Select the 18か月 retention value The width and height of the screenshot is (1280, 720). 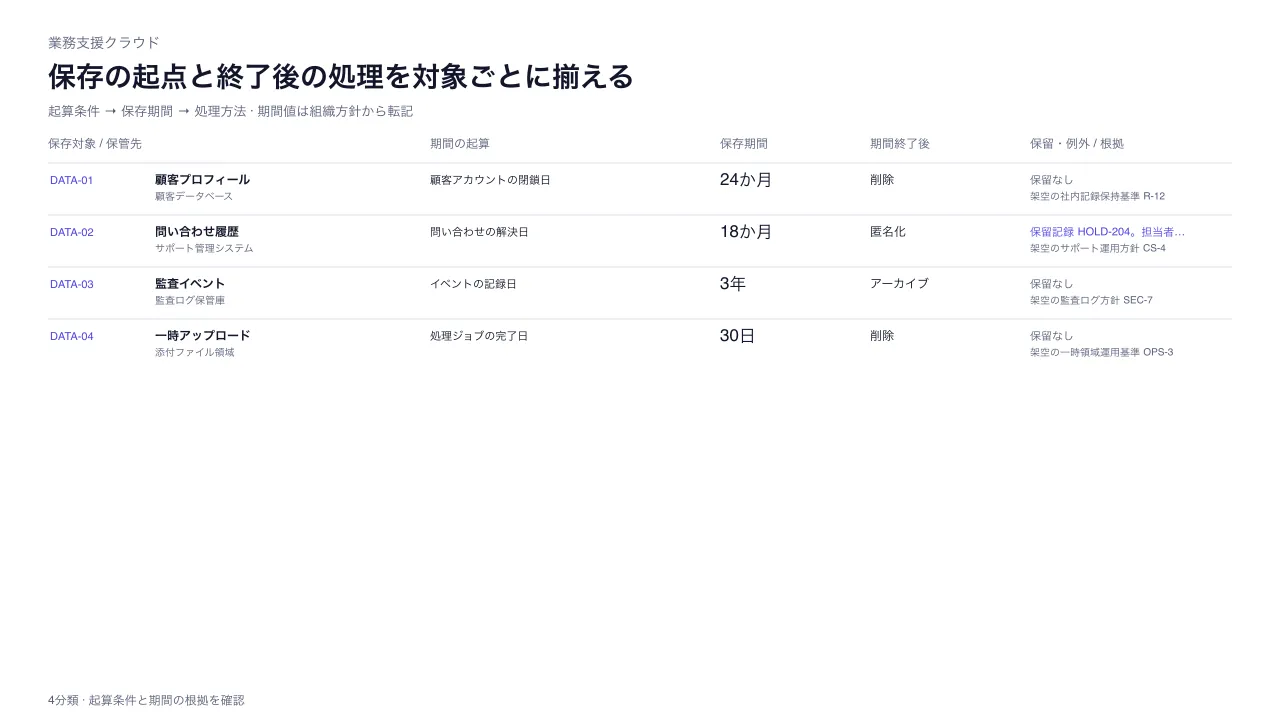pyautogui.click(x=746, y=232)
